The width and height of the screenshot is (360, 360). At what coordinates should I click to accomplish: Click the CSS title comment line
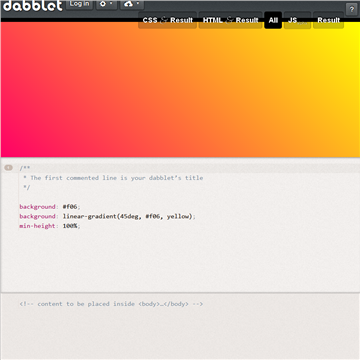tap(113, 178)
